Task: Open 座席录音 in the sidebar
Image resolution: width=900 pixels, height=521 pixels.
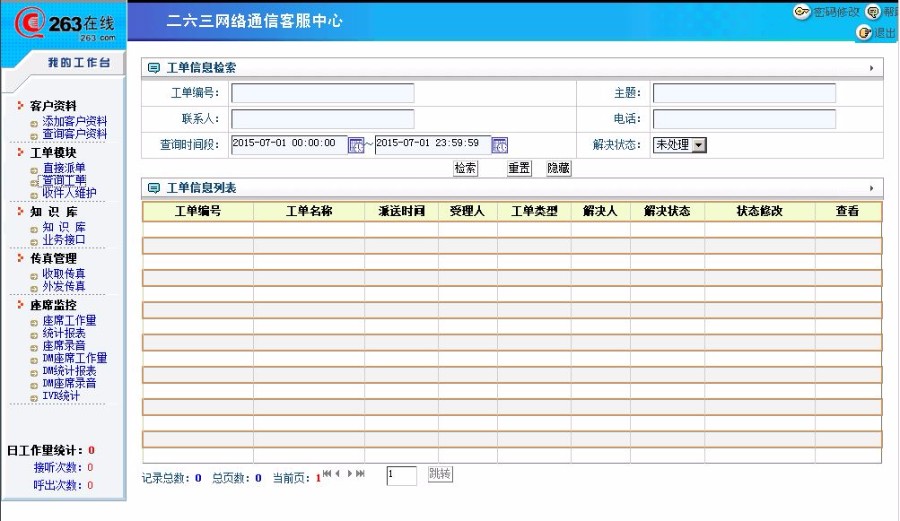Action: [x=64, y=345]
